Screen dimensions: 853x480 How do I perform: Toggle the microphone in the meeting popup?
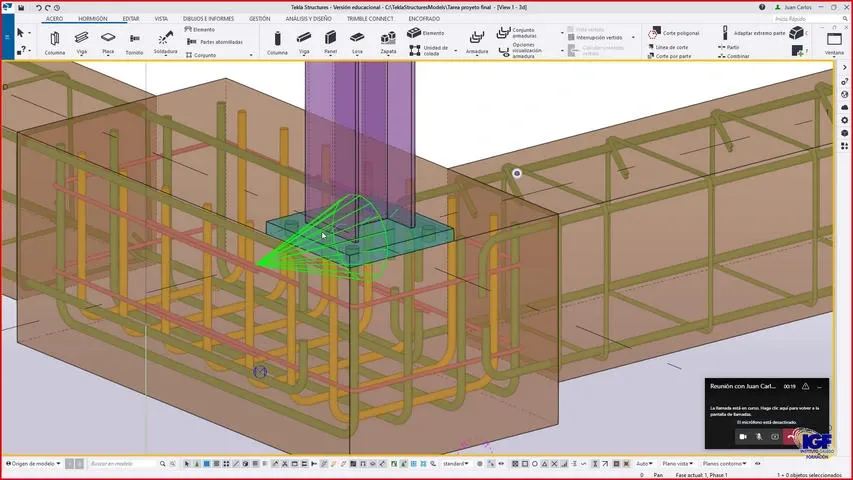point(759,436)
